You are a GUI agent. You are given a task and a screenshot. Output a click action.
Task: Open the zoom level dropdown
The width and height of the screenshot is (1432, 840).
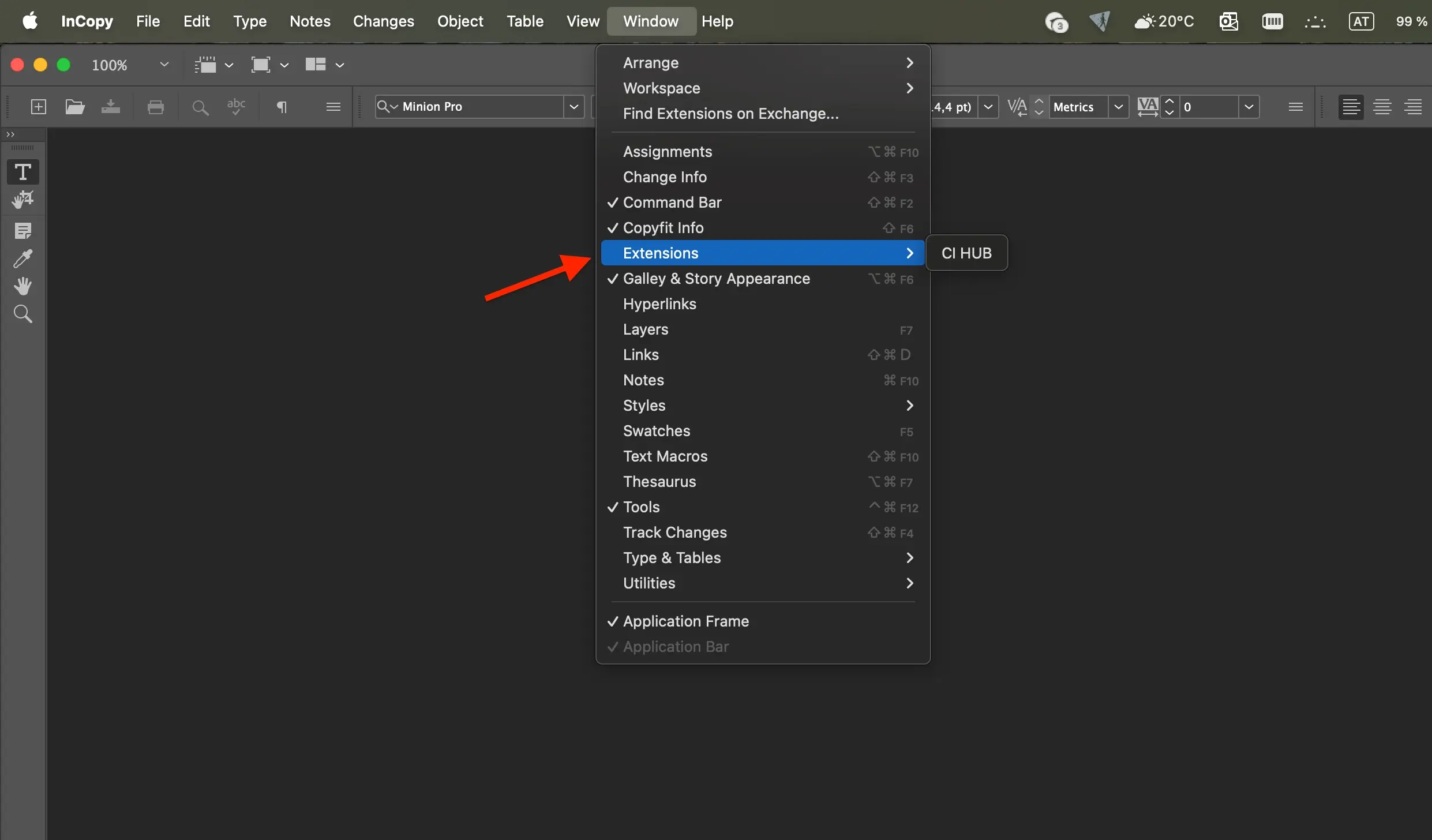[x=164, y=65]
